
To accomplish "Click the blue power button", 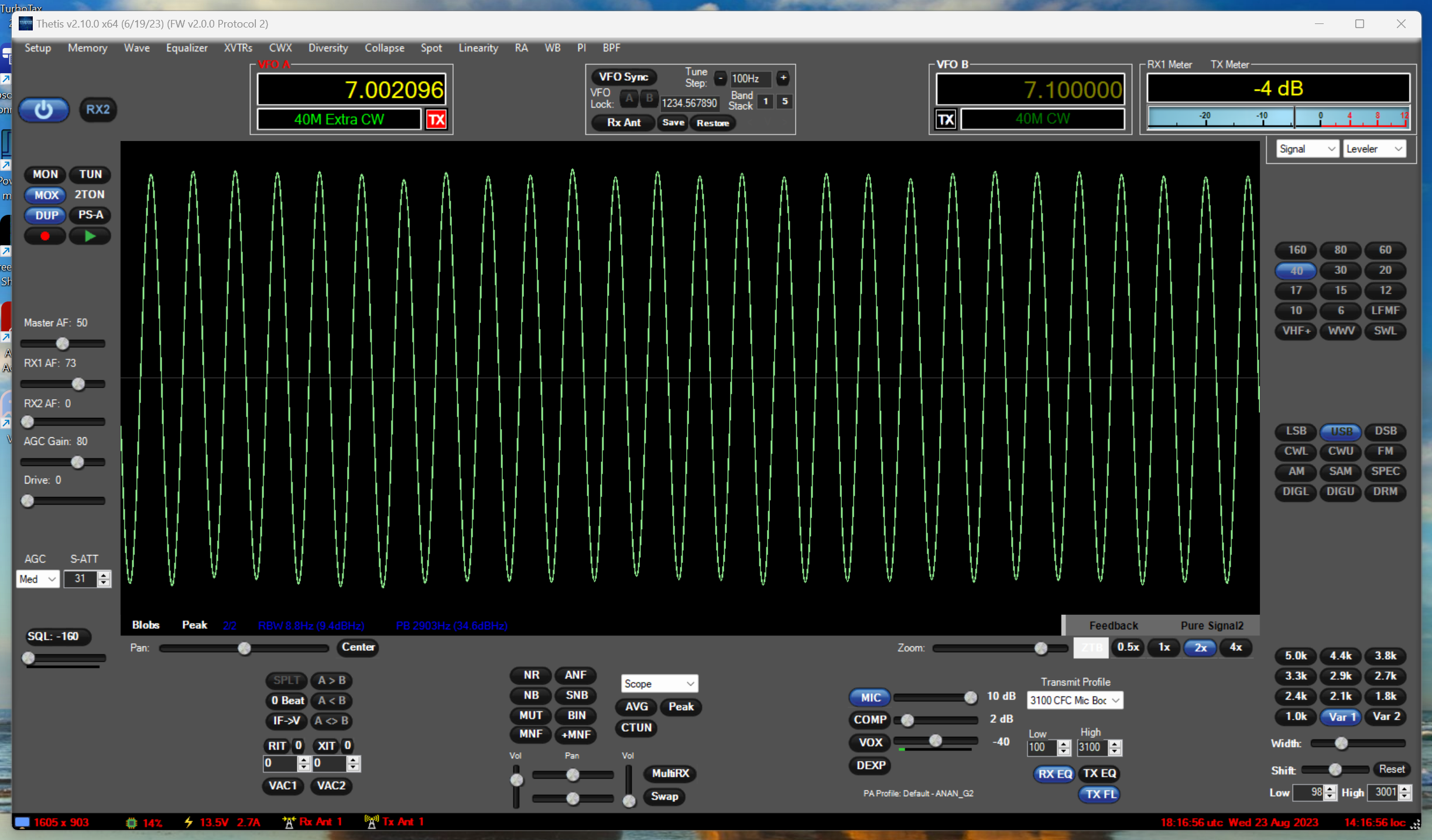I will click(43, 109).
